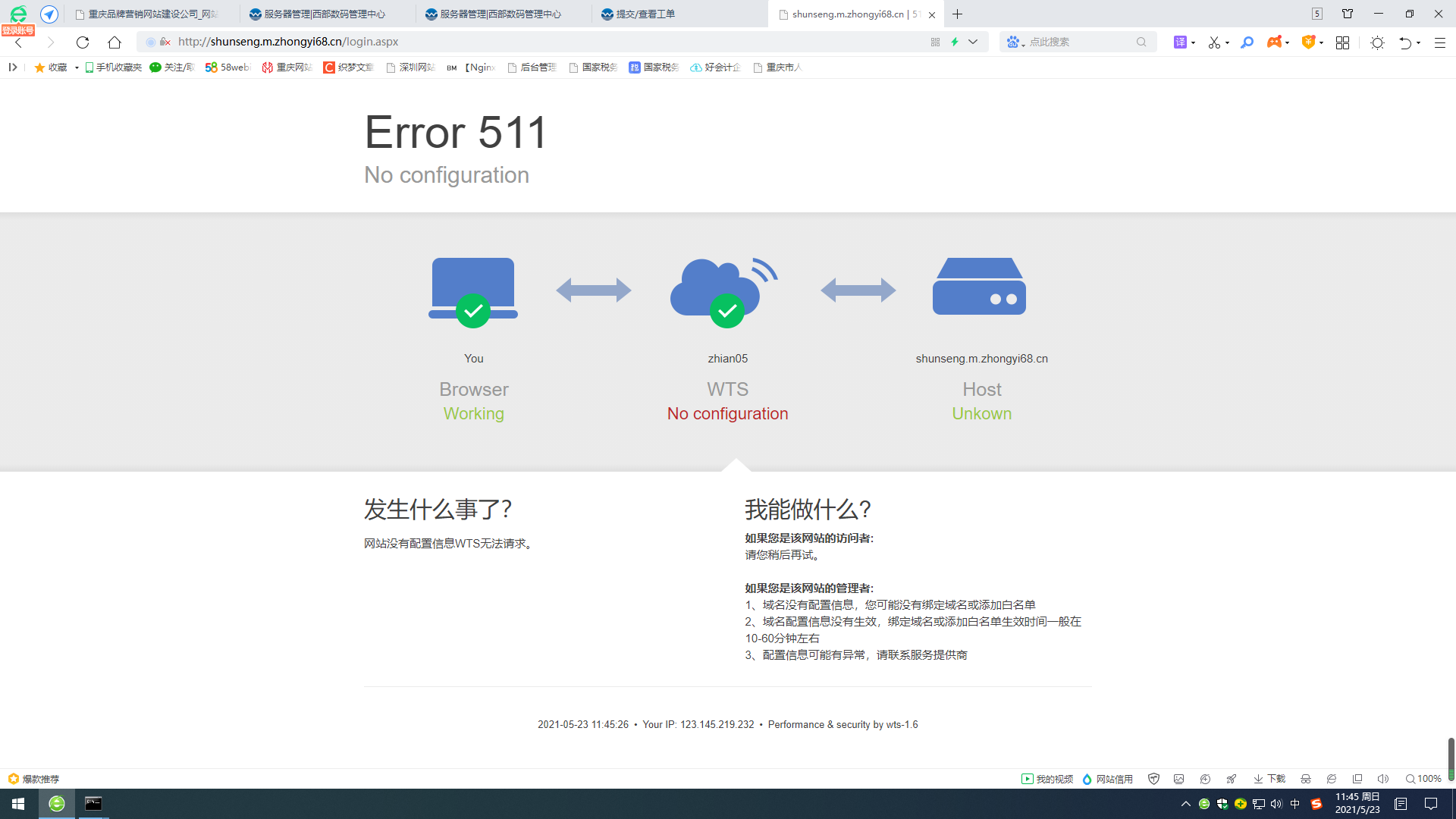The width and height of the screenshot is (1456, 819).
Task: Toggle the lightning speed mode icon
Action: 955,42
